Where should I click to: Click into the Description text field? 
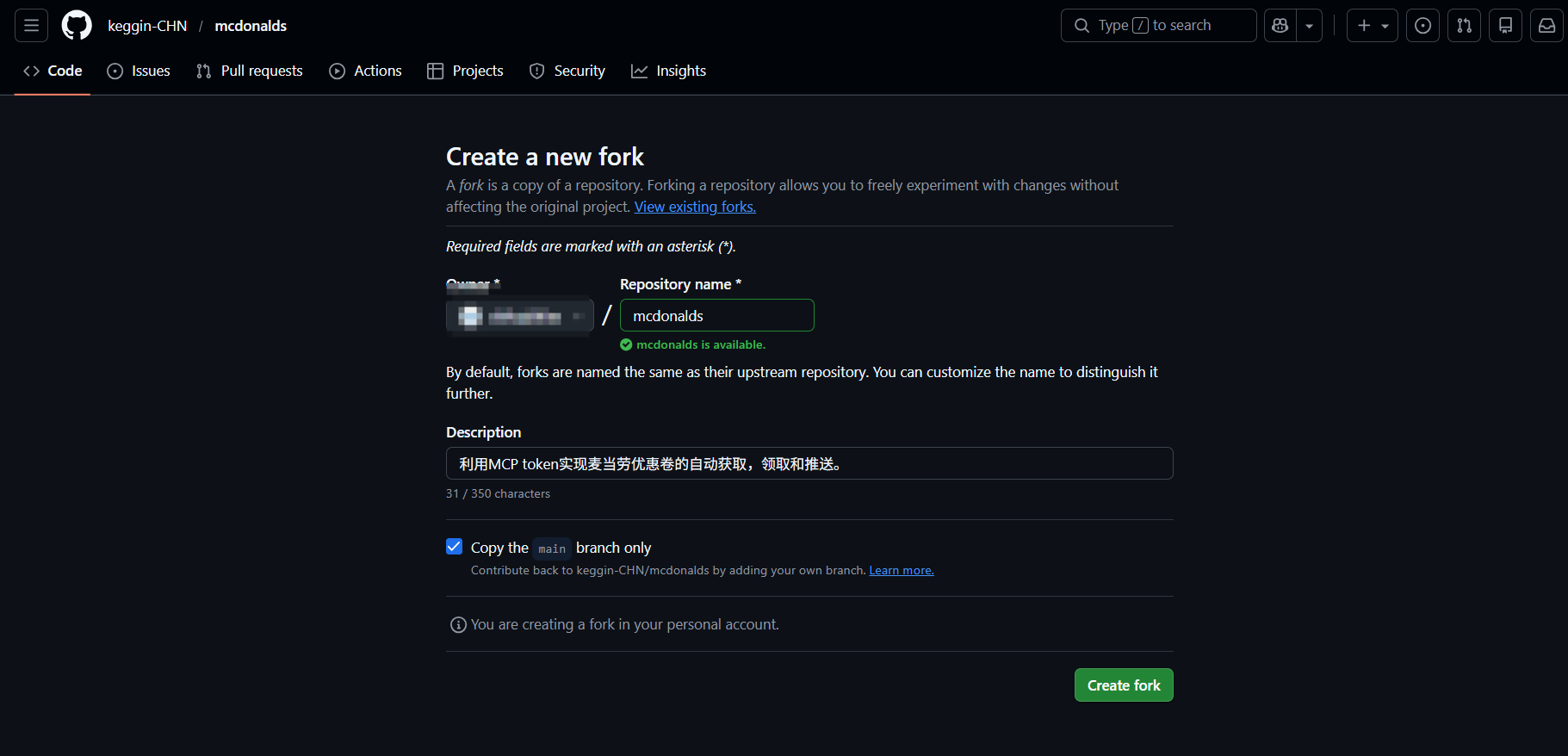[809, 463]
